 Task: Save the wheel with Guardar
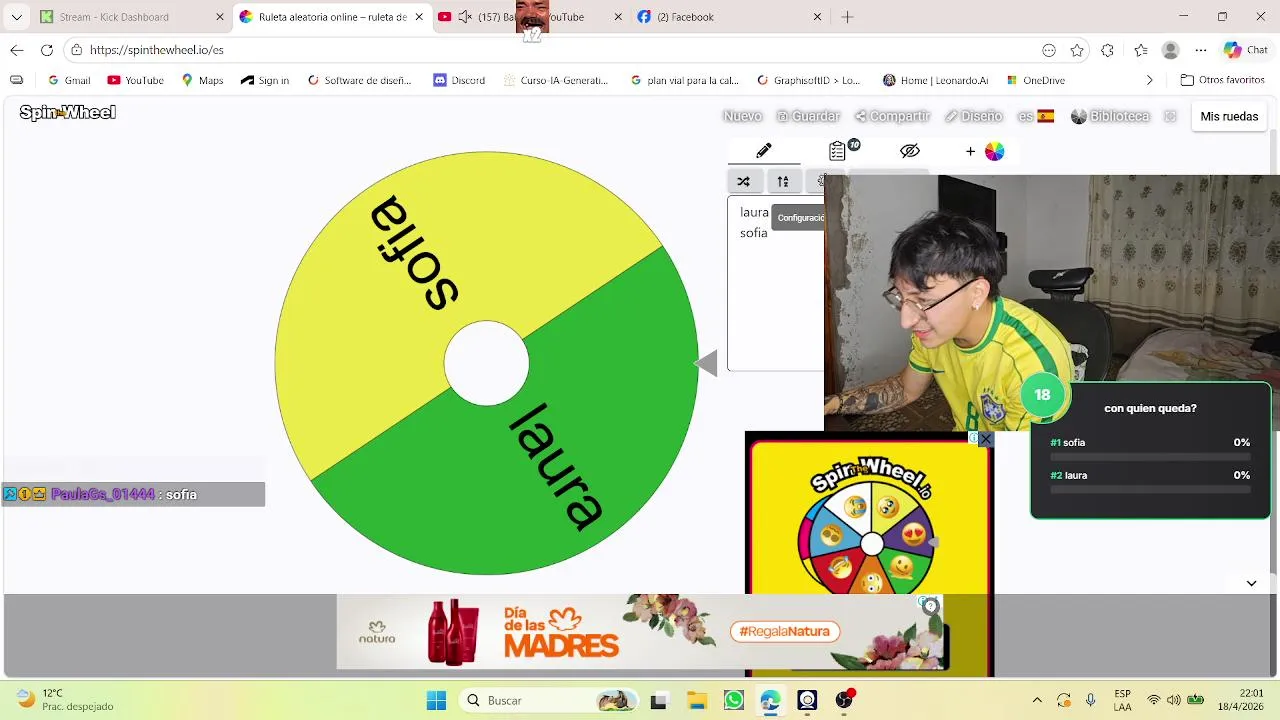[808, 116]
